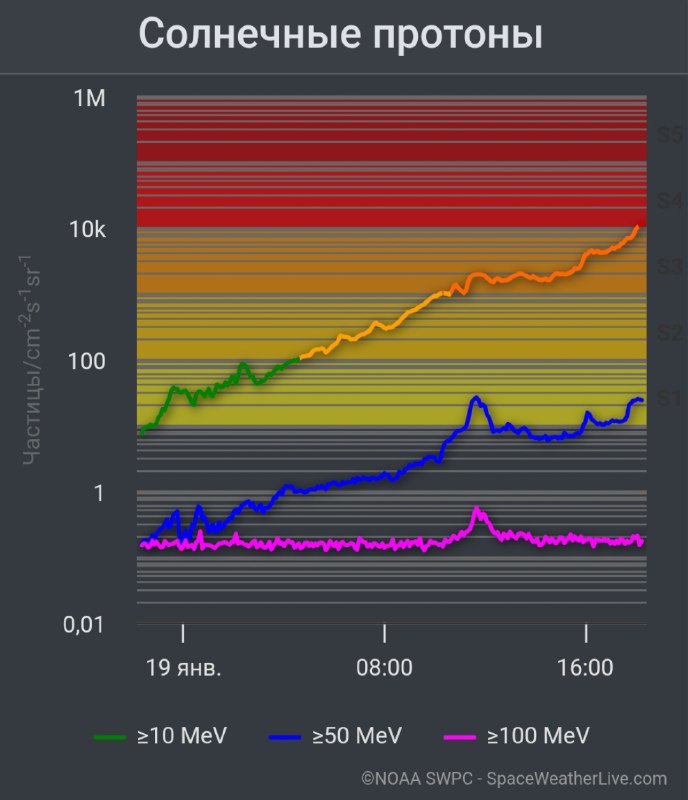
Task: Click the S4 storm level label
Action: pyautogui.click(x=670, y=201)
